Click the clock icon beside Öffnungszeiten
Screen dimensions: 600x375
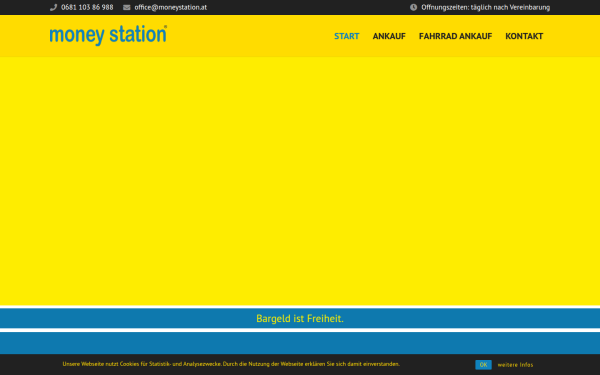413,7
